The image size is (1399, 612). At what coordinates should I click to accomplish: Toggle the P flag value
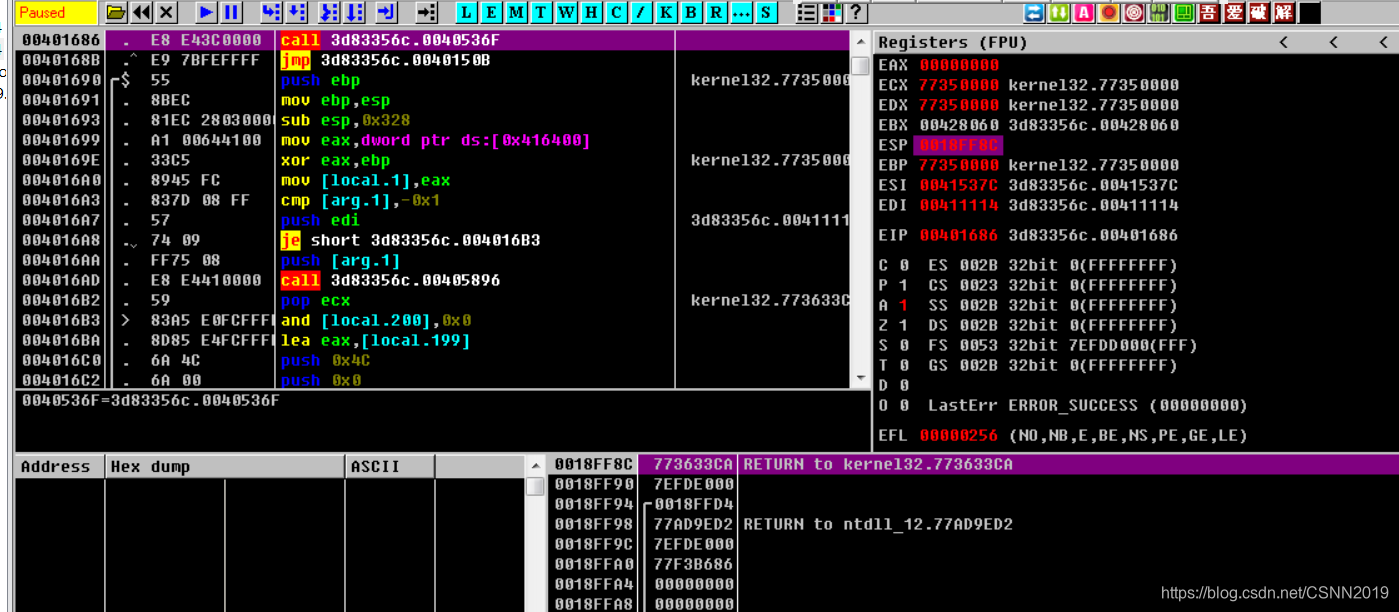tap(904, 285)
